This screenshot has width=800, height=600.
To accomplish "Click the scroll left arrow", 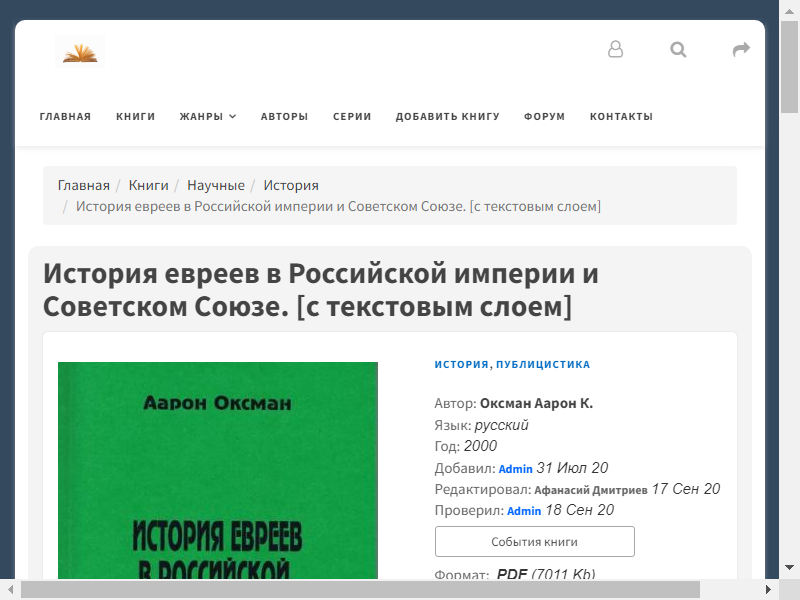I will point(10,590).
